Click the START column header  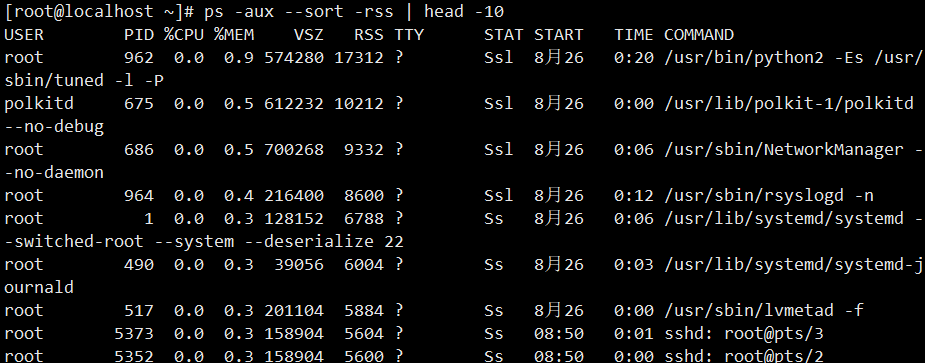point(559,35)
